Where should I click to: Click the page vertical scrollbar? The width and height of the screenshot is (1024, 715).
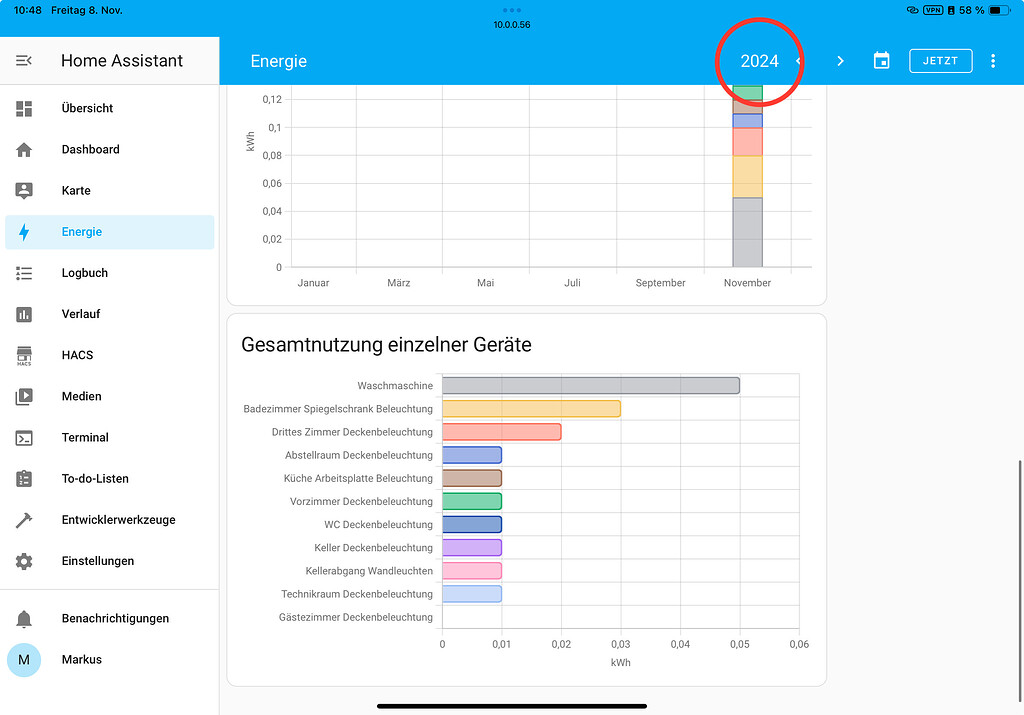(x=1020, y=581)
